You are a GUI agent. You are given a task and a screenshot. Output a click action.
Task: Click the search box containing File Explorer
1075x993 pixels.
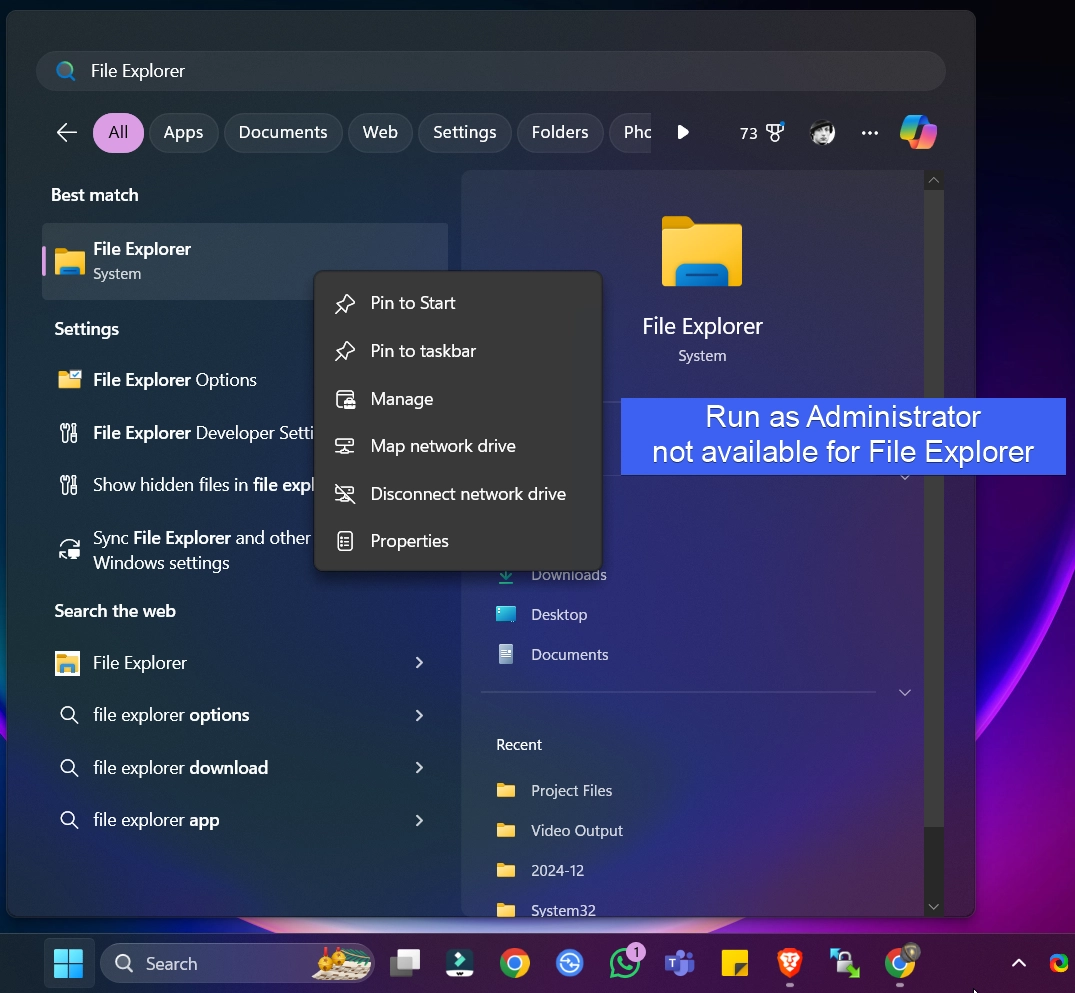[x=491, y=71]
